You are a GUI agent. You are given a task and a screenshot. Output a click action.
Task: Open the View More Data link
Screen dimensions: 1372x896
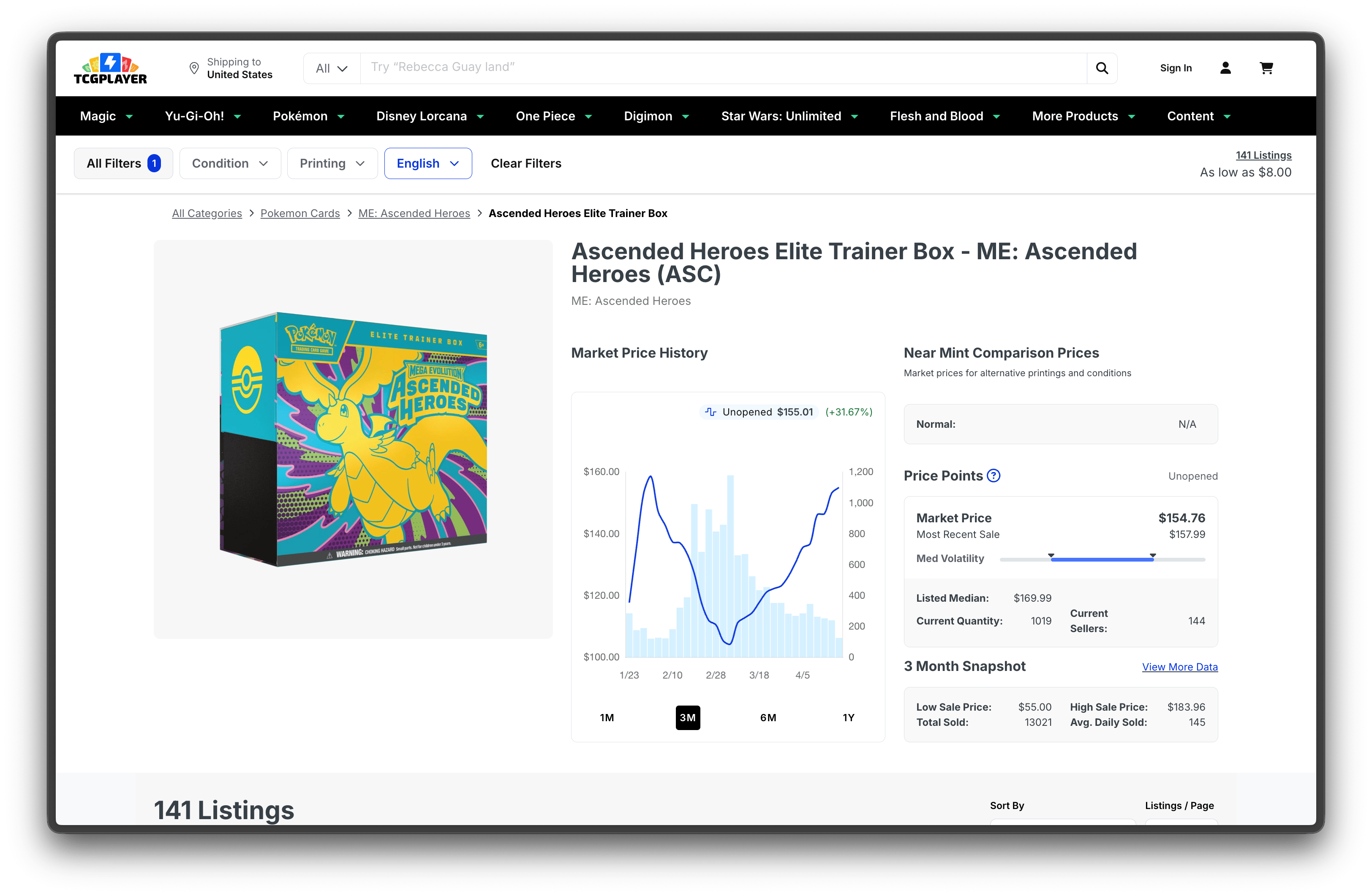click(x=1179, y=667)
